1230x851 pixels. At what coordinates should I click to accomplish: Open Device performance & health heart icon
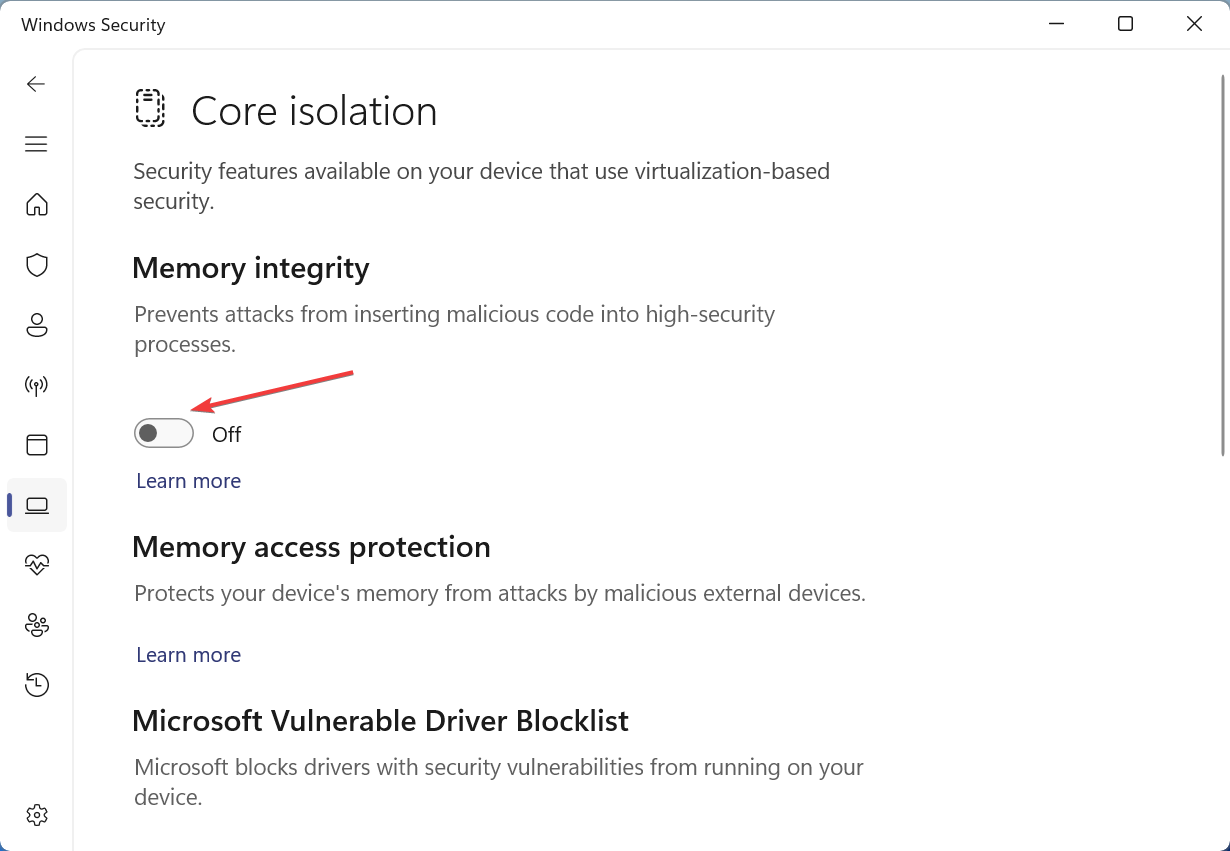pos(37,565)
